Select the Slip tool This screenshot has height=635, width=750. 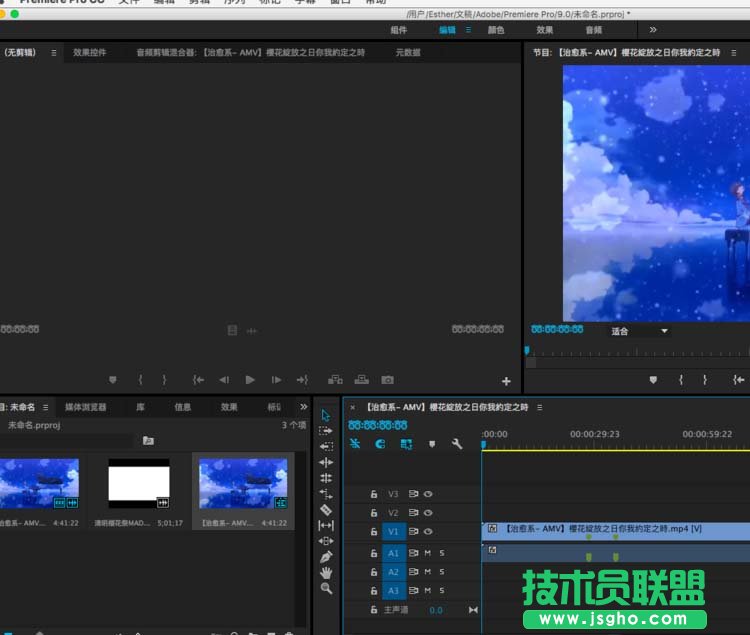click(x=326, y=526)
